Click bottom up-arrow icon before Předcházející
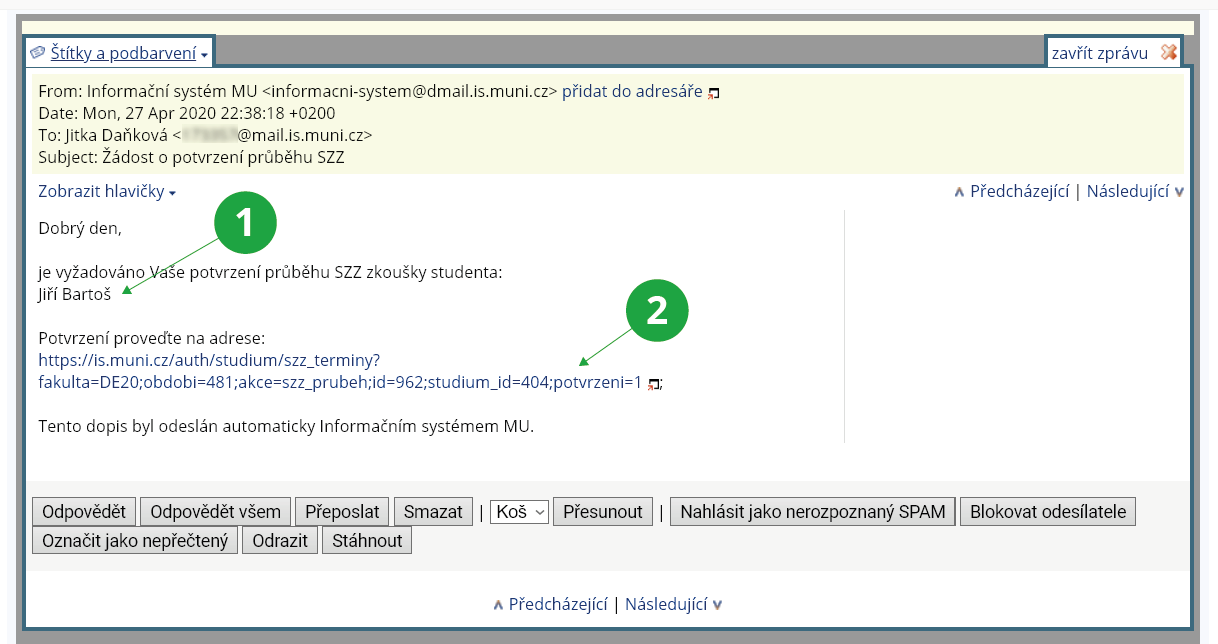 point(498,605)
